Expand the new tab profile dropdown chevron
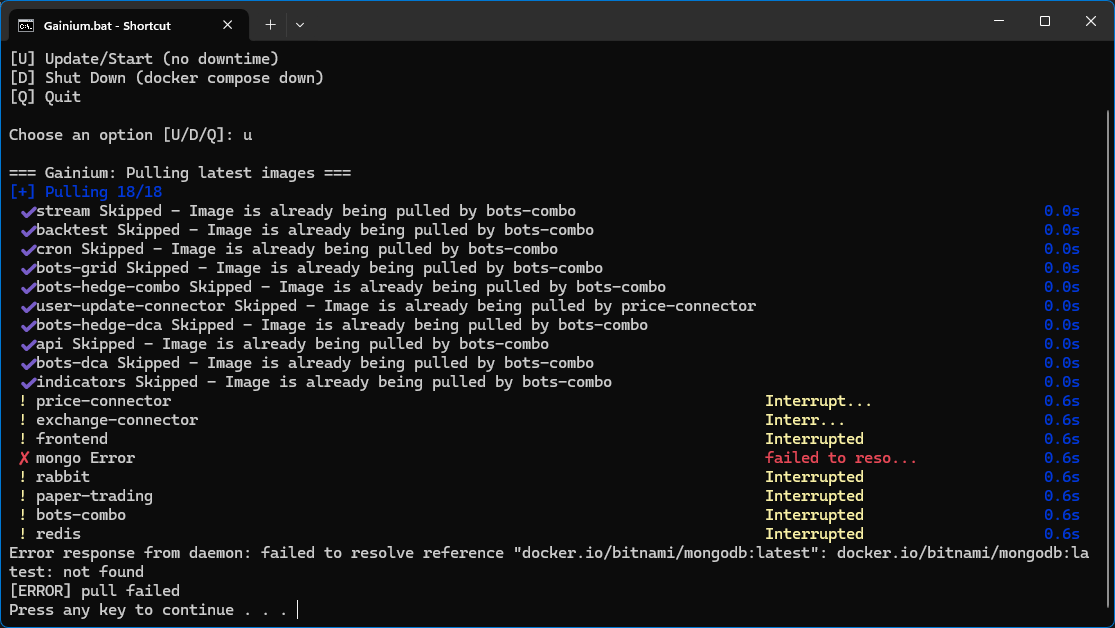 point(300,24)
